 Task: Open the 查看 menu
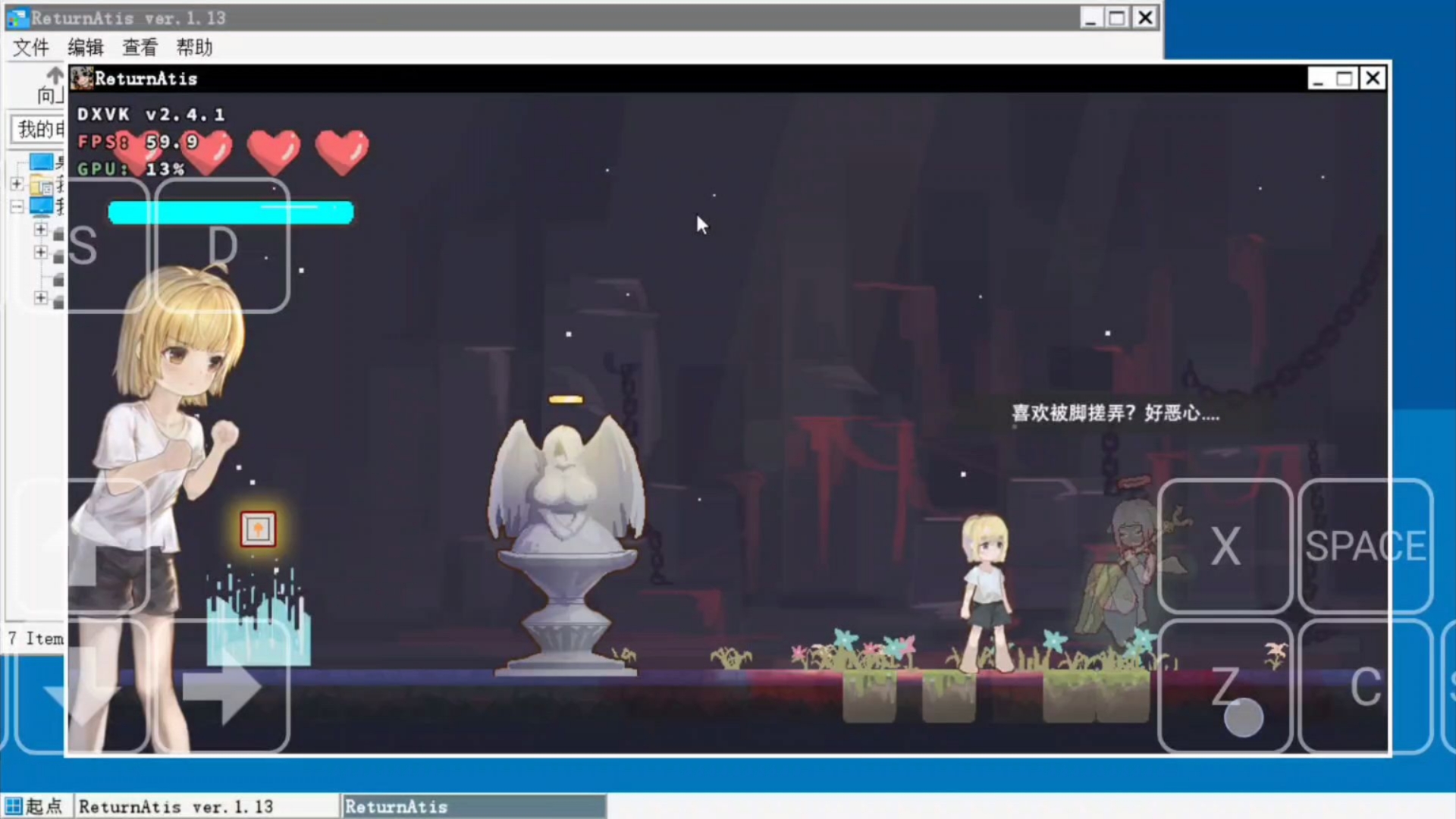coord(140,48)
